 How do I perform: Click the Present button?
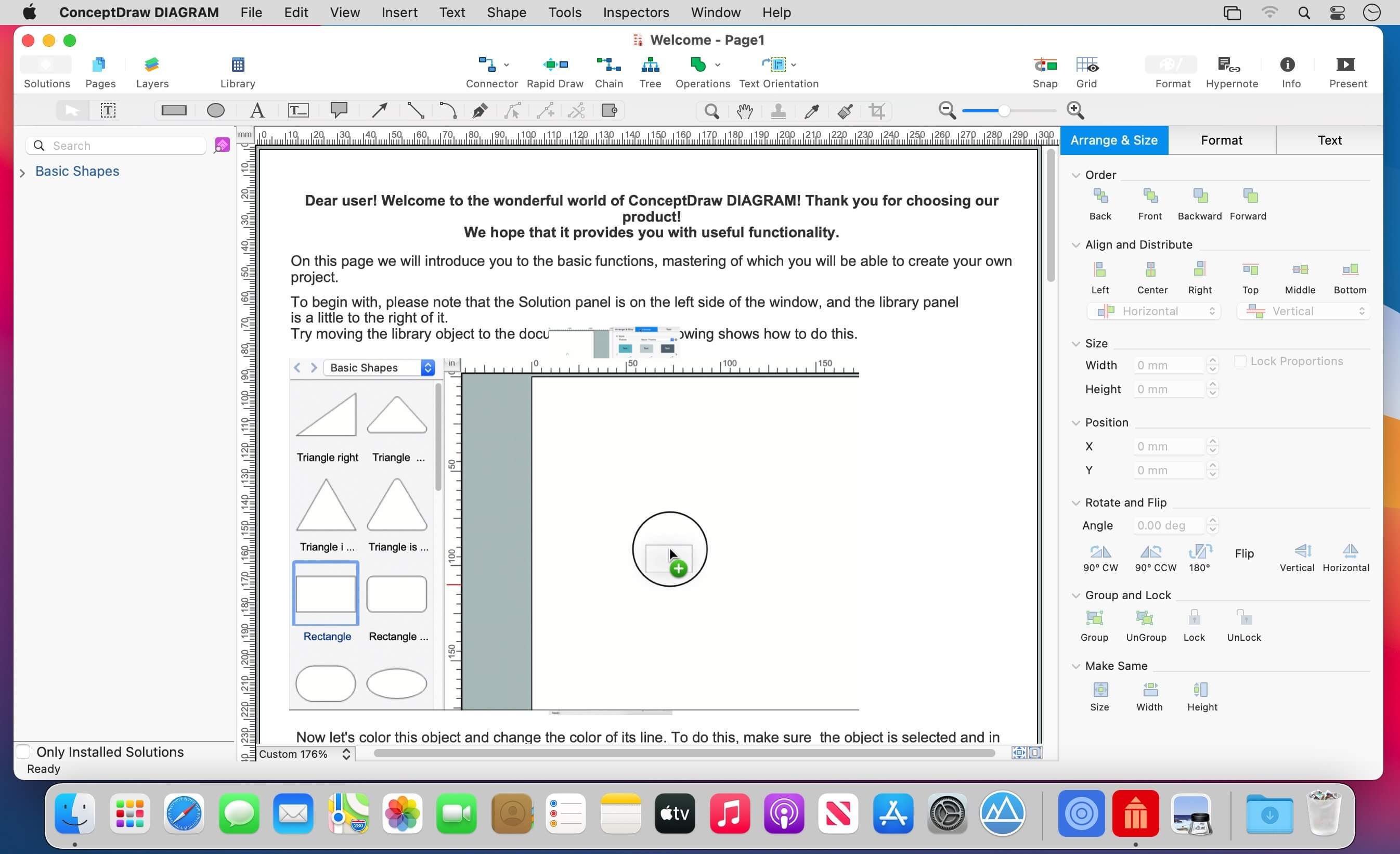pyautogui.click(x=1345, y=65)
